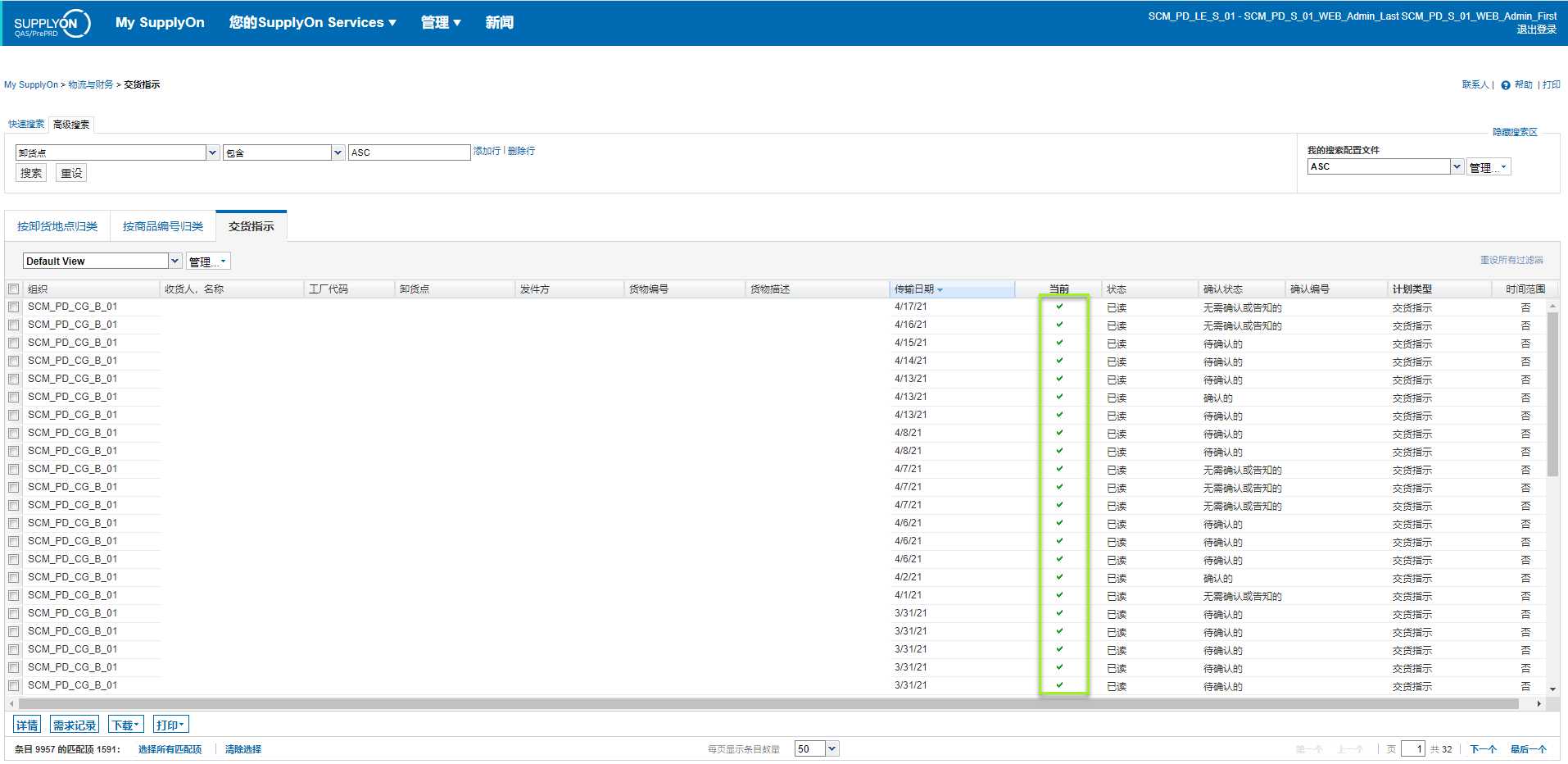Click the green checkmark in the 4/15/21 row

(x=1059, y=343)
